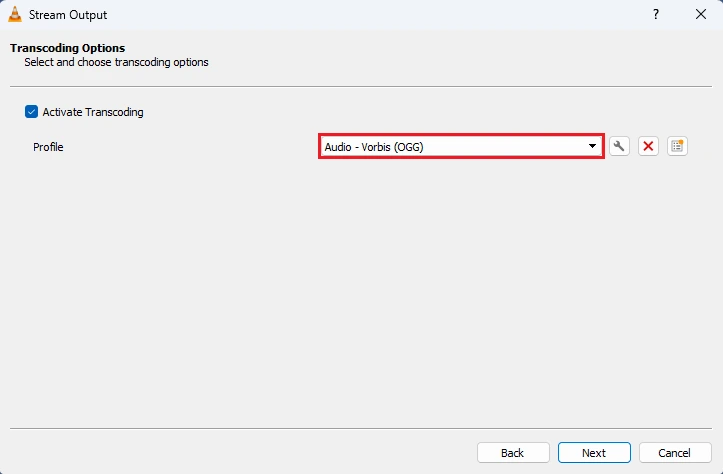
Task: Proceed with the Next button
Action: coord(594,453)
